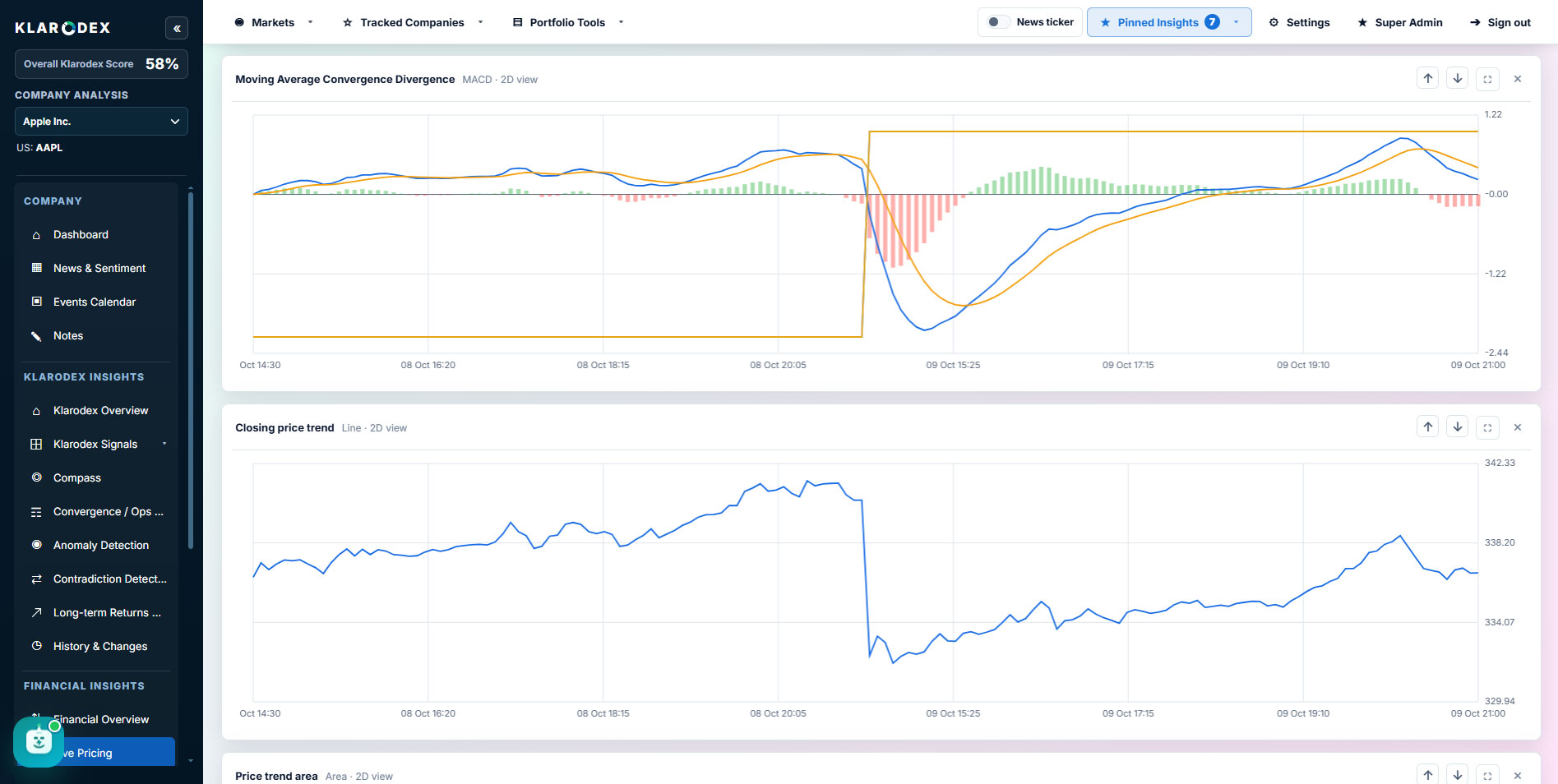Open the Dashboard page
Image resolution: width=1558 pixels, height=784 pixels.
click(97, 235)
